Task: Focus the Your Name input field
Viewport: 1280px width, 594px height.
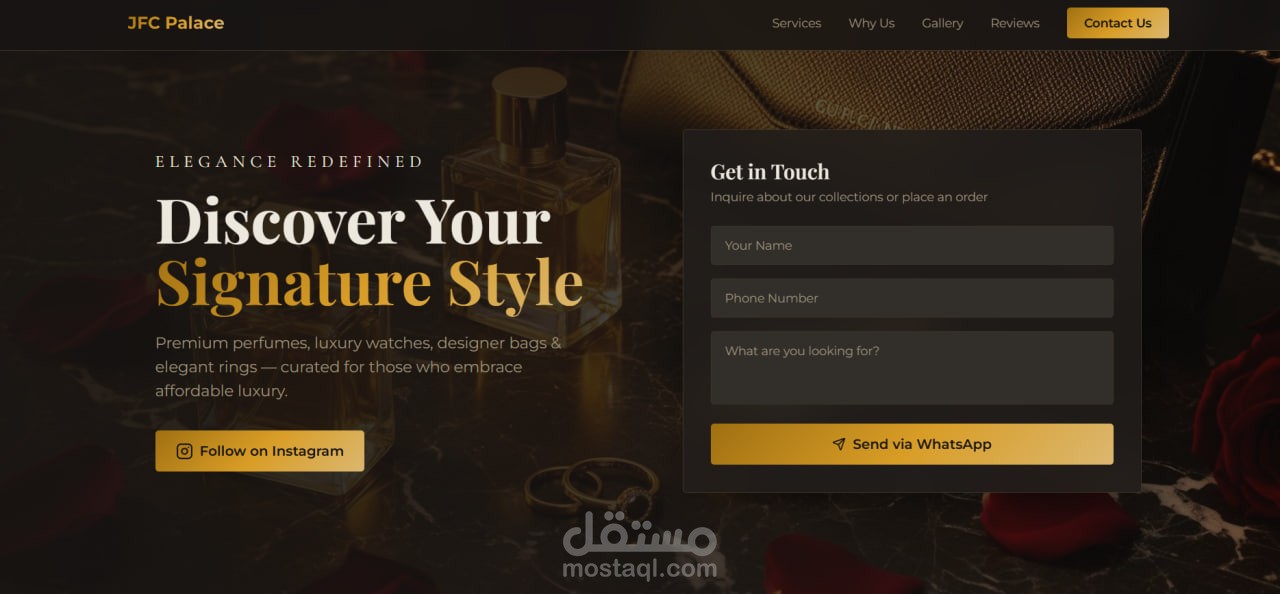Action: (x=912, y=245)
